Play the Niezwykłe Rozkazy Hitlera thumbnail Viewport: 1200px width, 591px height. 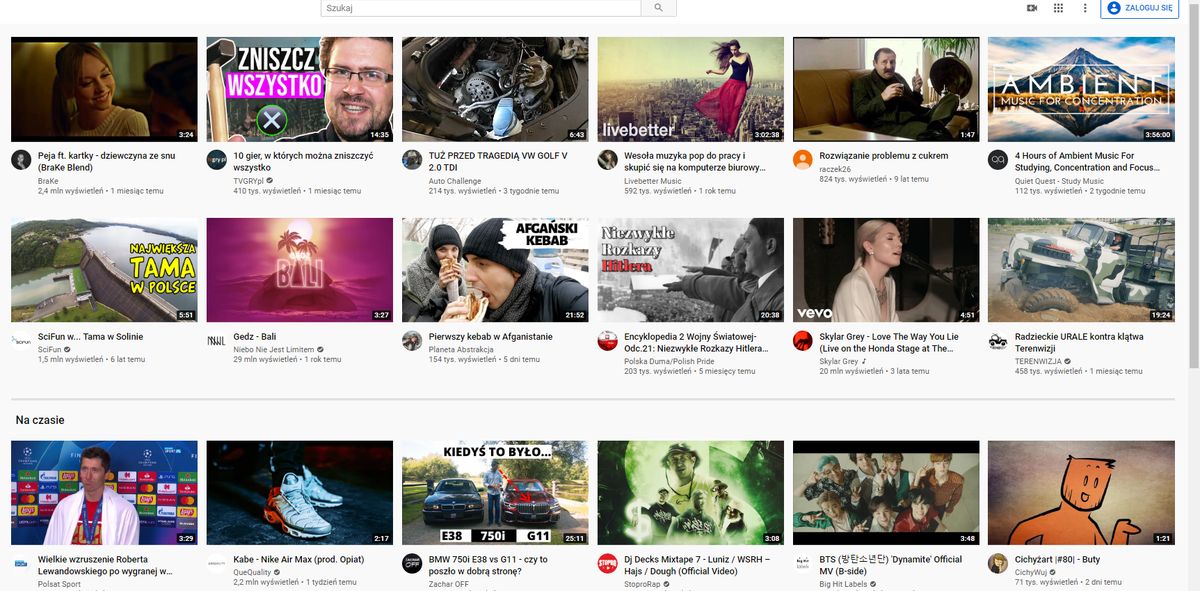690,270
